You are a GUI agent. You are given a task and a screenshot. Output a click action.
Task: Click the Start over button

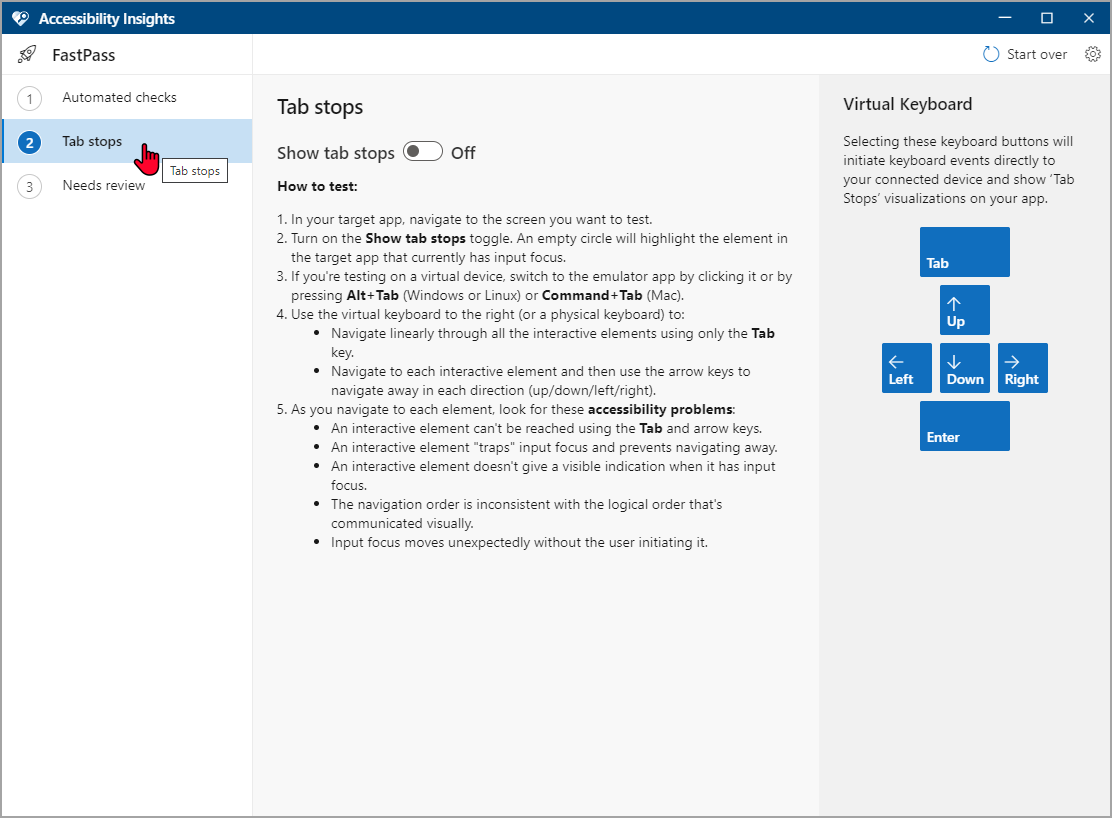click(1025, 54)
